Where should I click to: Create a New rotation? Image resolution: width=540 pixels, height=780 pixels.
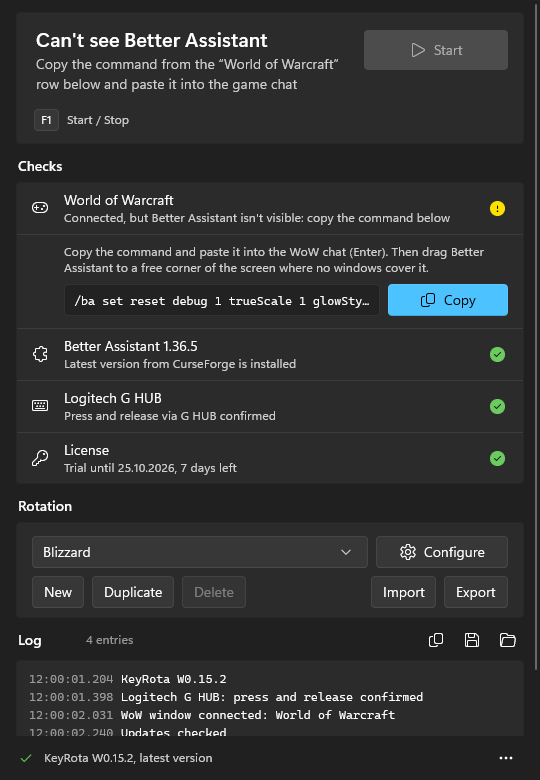pyautogui.click(x=58, y=592)
